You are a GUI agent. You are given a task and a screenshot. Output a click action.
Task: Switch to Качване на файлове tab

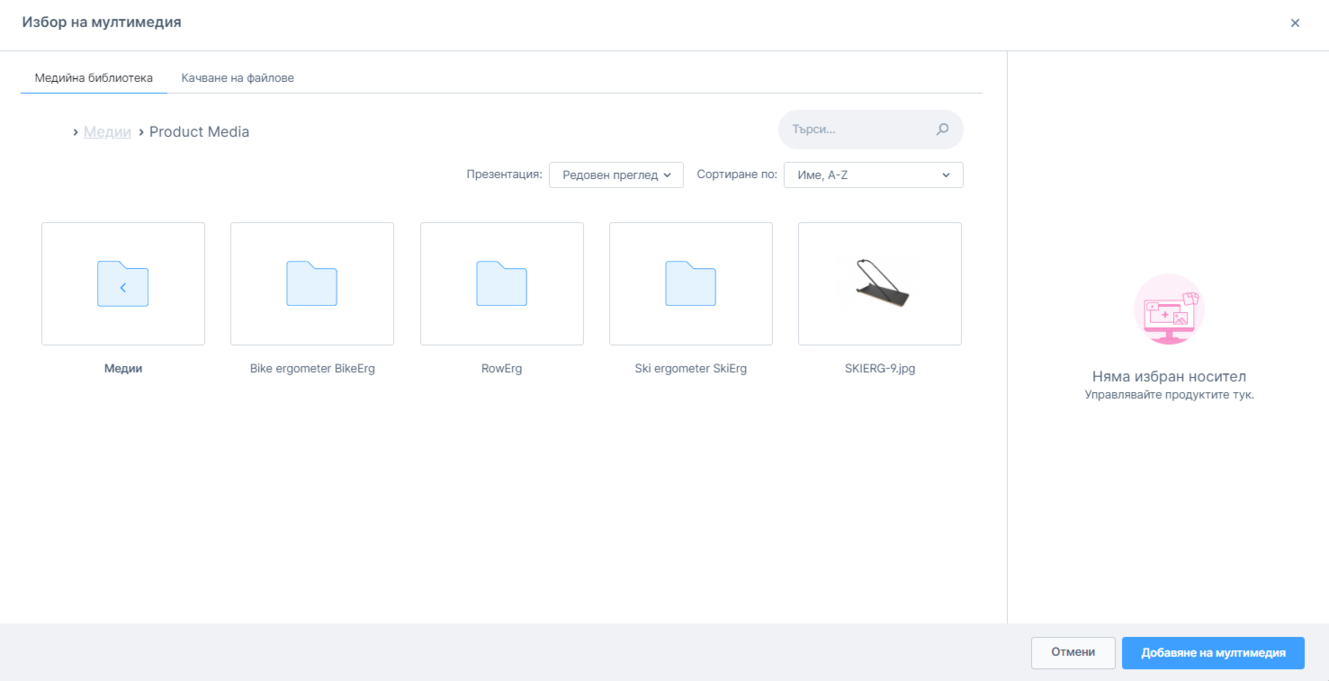[237, 77]
